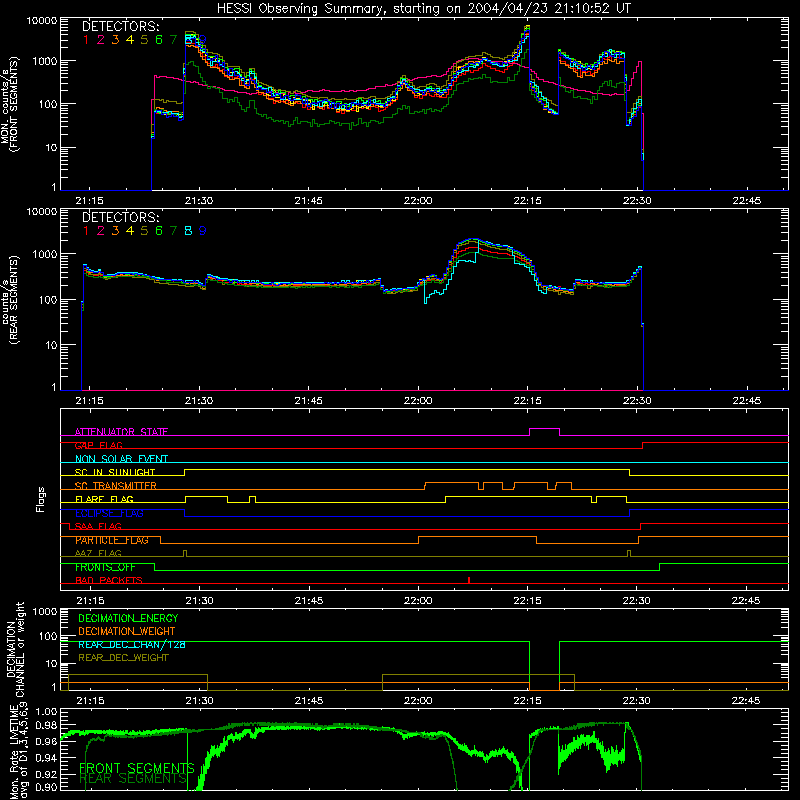Click the 10000 Y-axis value on rear segments plot

coord(42,211)
